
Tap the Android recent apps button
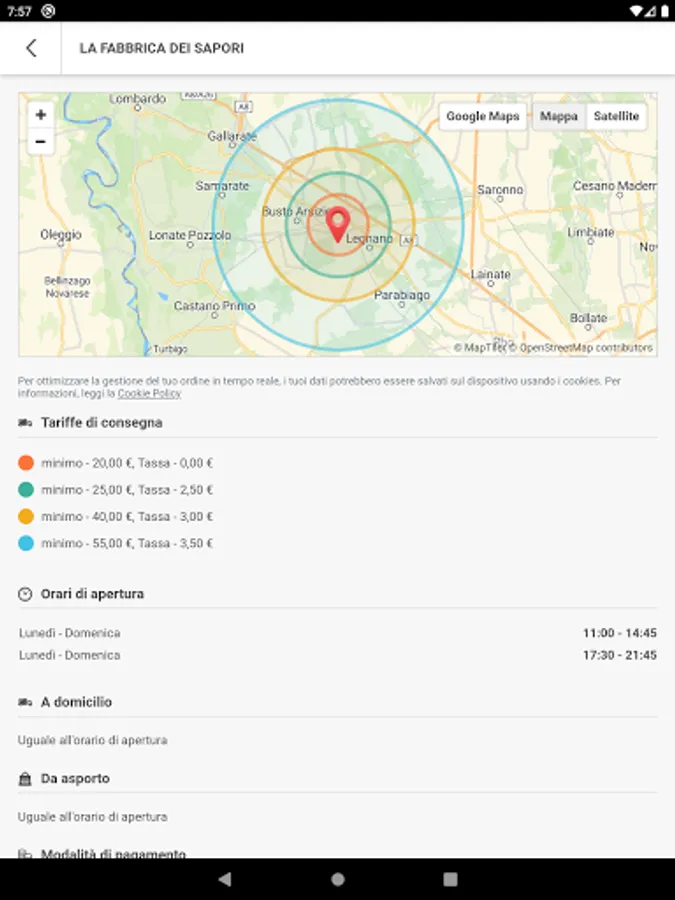pyautogui.click(x=451, y=879)
